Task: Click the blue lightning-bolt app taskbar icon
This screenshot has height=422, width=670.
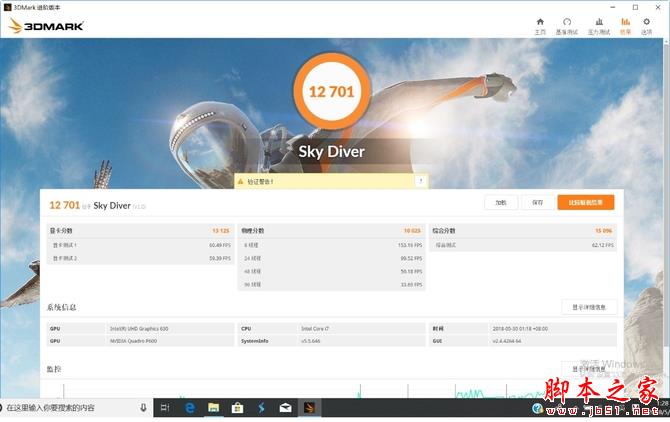Action: (262, 408)
